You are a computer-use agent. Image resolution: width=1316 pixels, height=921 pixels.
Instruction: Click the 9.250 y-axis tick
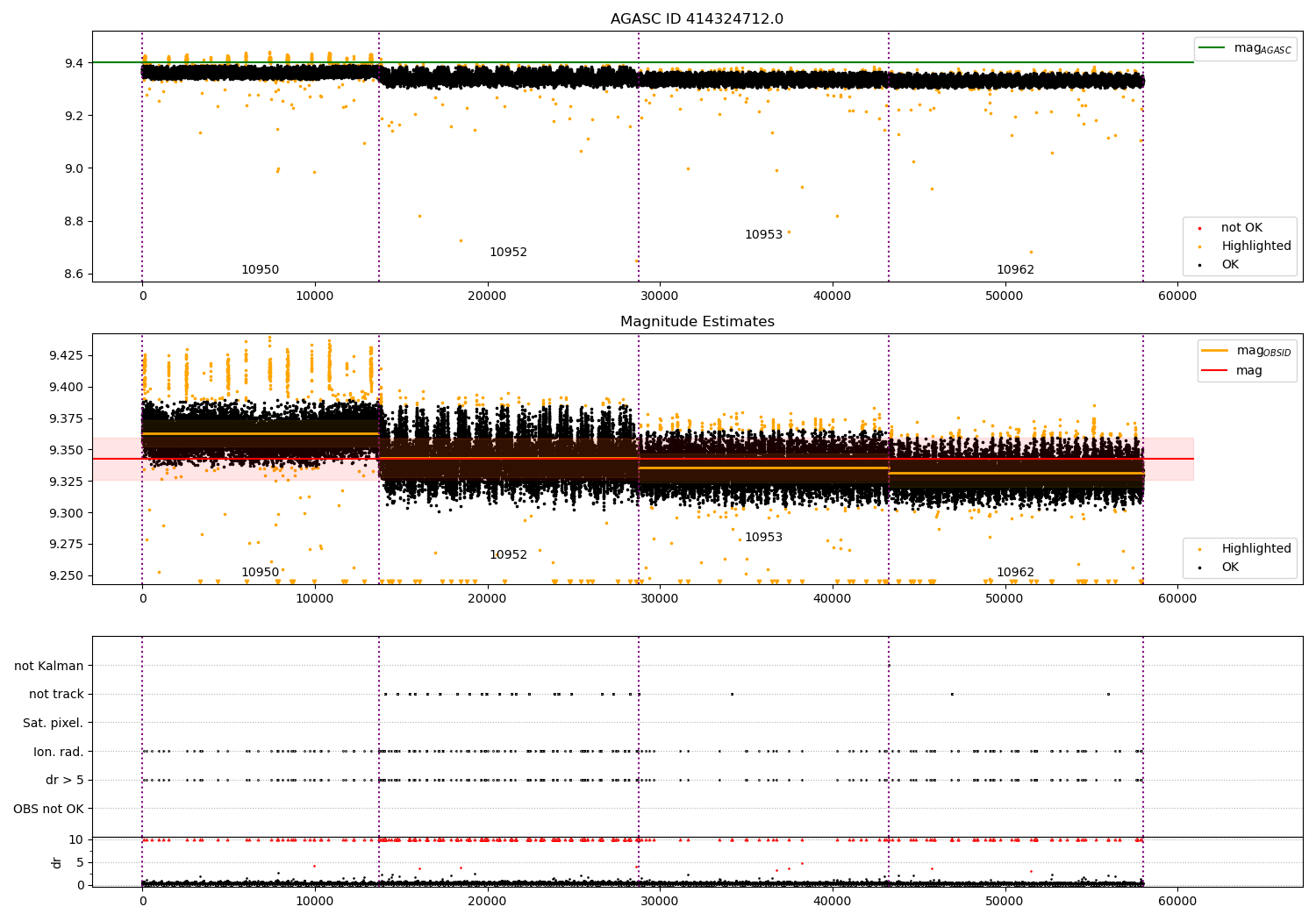click(x=66, y=576)
